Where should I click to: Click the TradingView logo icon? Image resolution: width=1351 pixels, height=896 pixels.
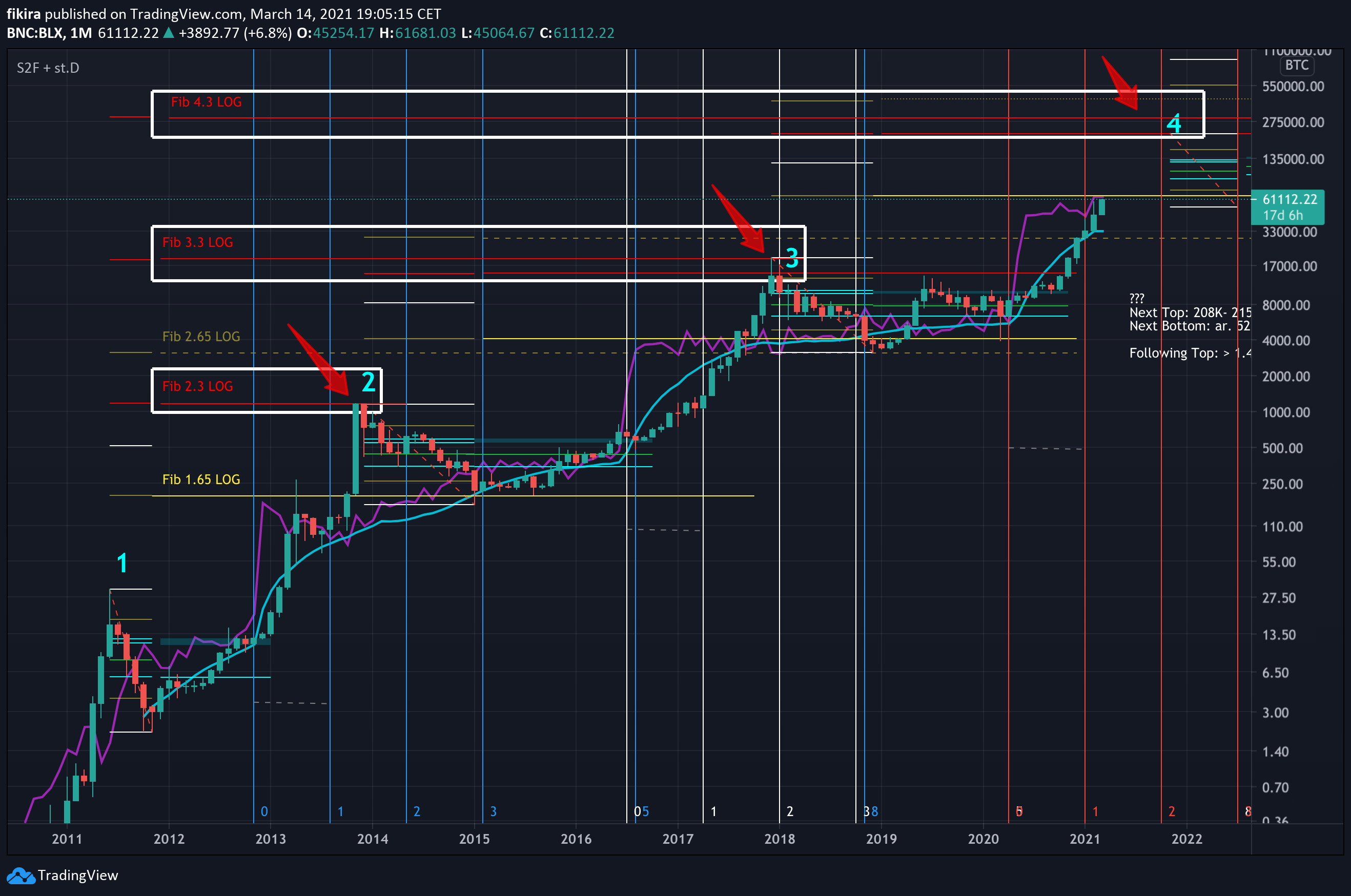coord(21,876)
